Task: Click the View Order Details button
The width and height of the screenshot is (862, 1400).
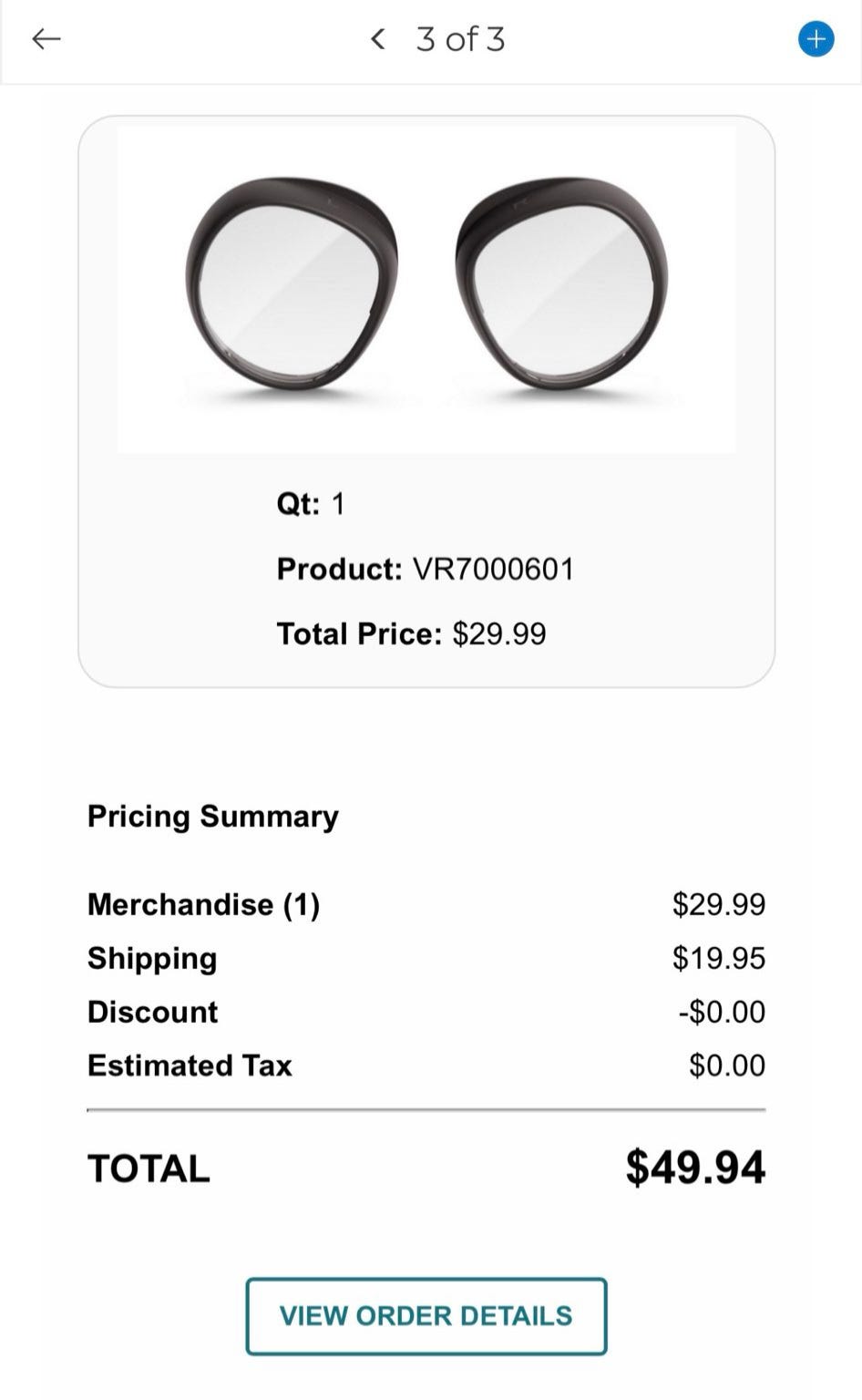Action: [x=426, y=1315]
